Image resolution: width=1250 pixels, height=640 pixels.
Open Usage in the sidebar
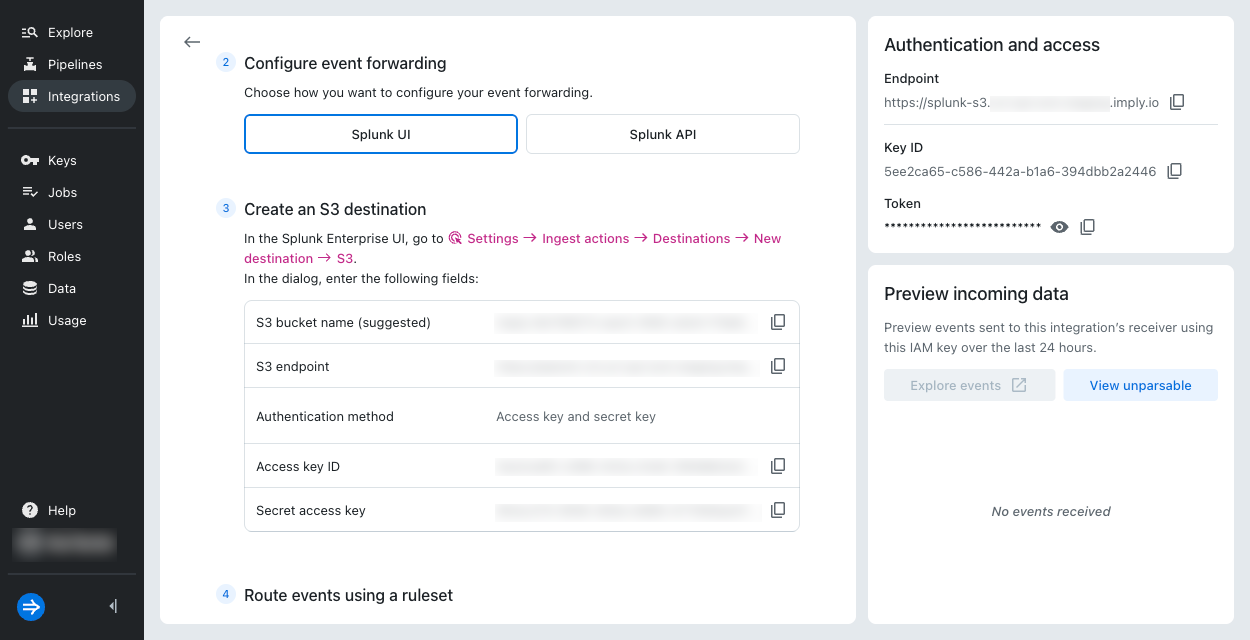pyautogui.click(x=72, y=320)
